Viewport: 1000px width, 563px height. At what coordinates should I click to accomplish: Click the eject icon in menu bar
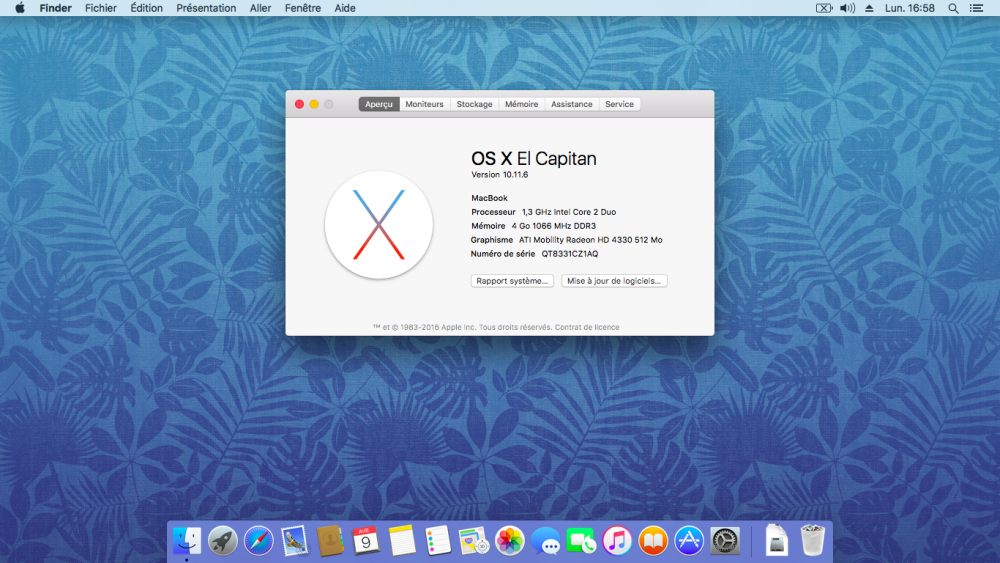869,8
